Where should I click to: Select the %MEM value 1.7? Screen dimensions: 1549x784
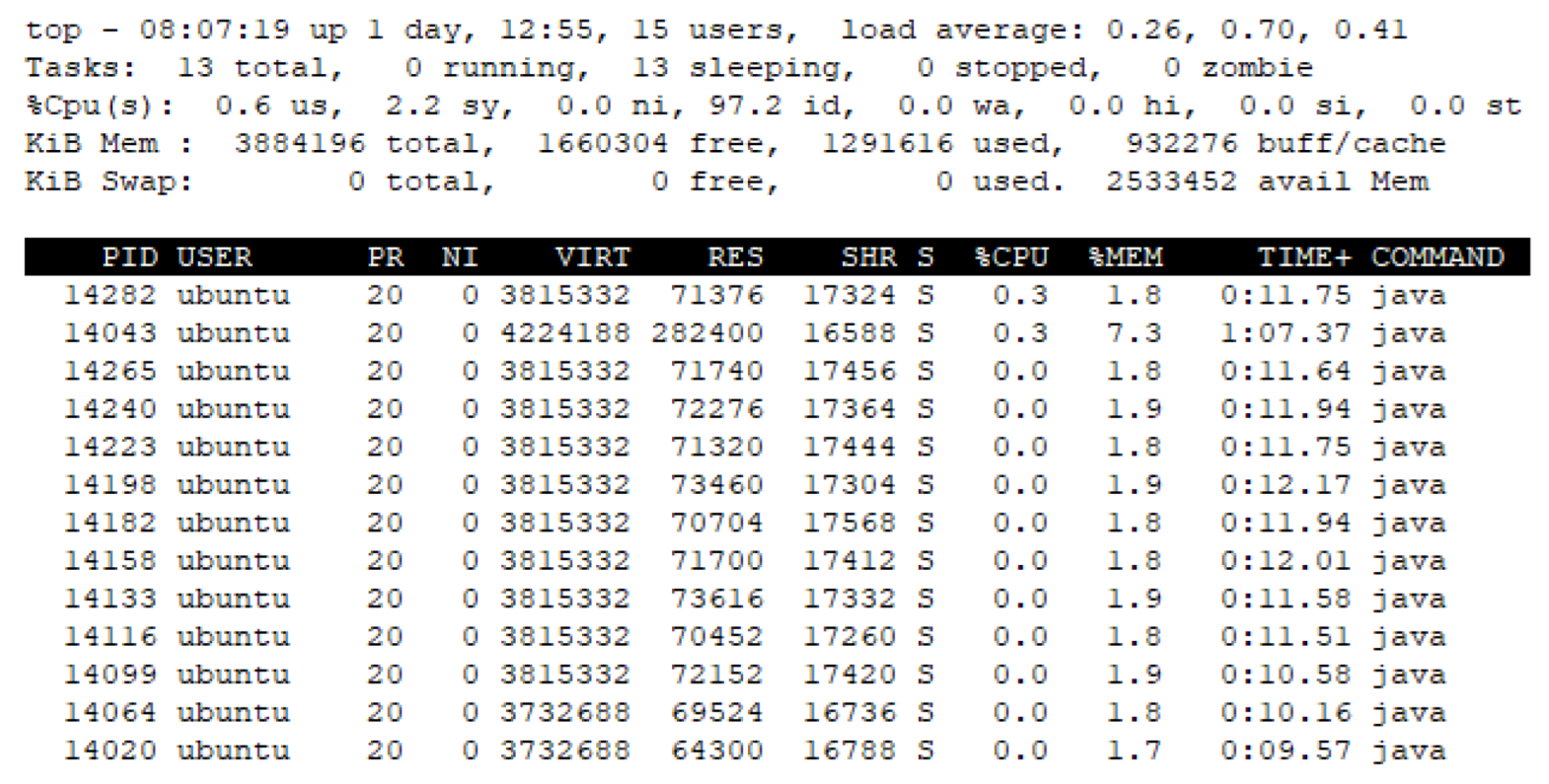click(x=1134, y=750)
